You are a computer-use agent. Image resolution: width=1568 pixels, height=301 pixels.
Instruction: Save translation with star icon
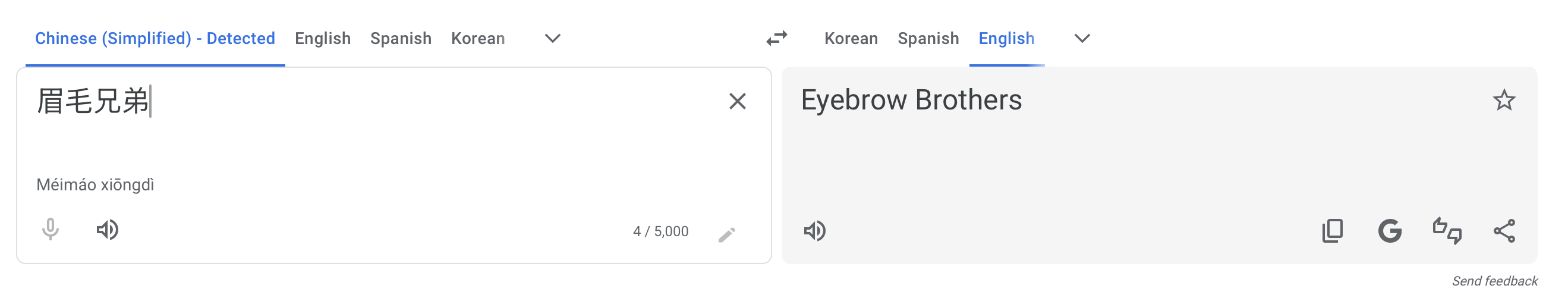pyautogui.click(x=1504, y=100)
